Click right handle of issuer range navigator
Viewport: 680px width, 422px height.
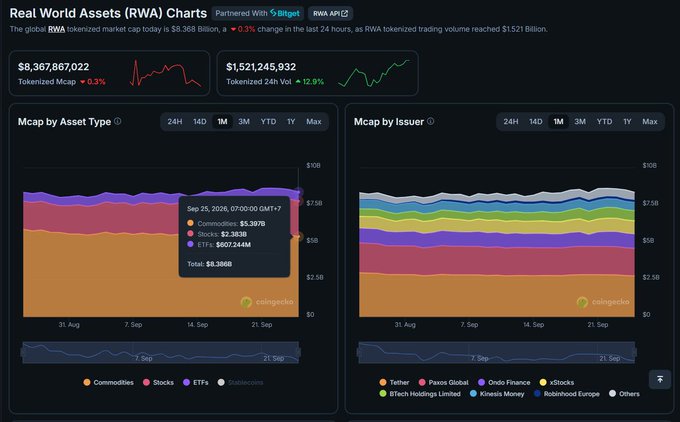[634, 353]
